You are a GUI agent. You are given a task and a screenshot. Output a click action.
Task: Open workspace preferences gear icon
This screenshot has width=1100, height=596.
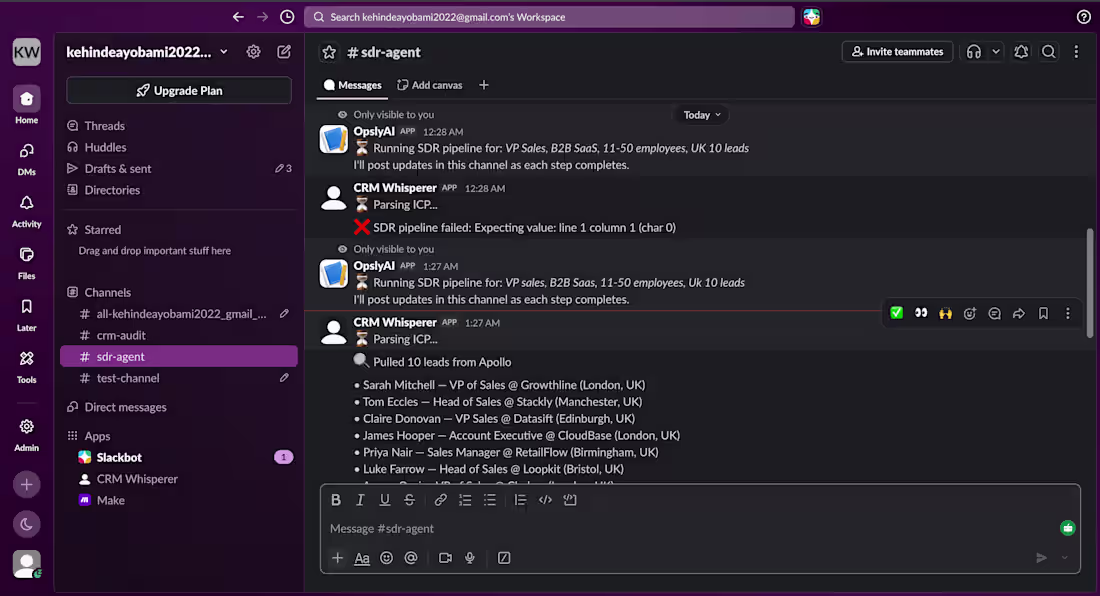(x=253, y=52)
